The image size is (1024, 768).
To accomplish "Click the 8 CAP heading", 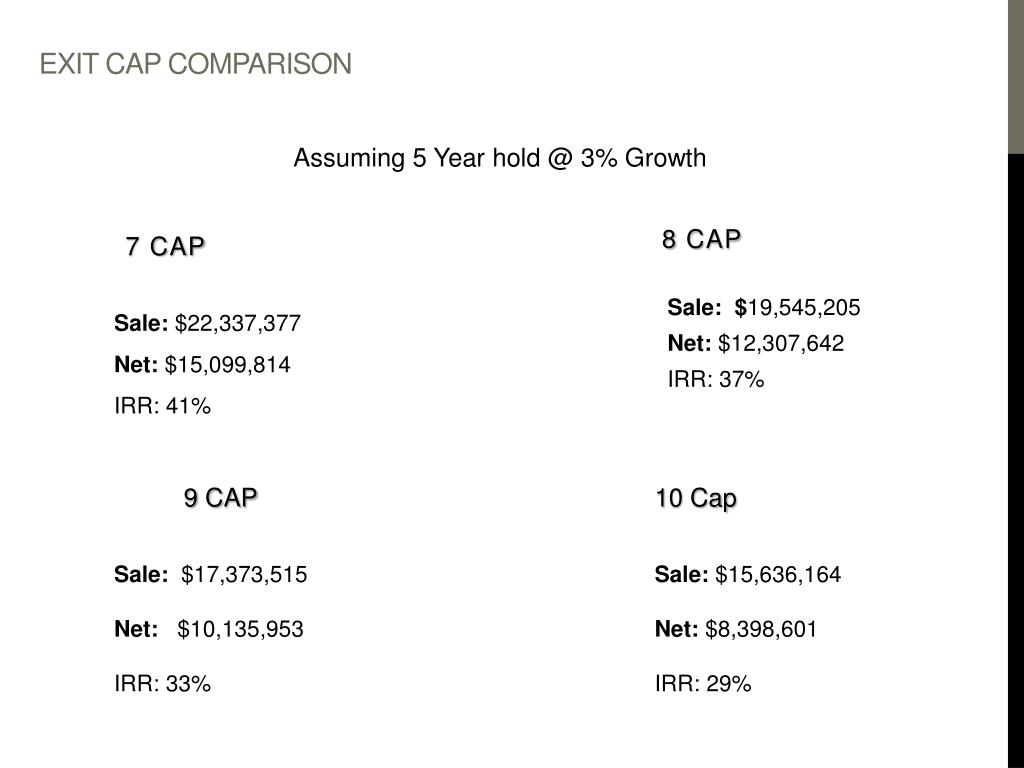I will click(701, 239).
